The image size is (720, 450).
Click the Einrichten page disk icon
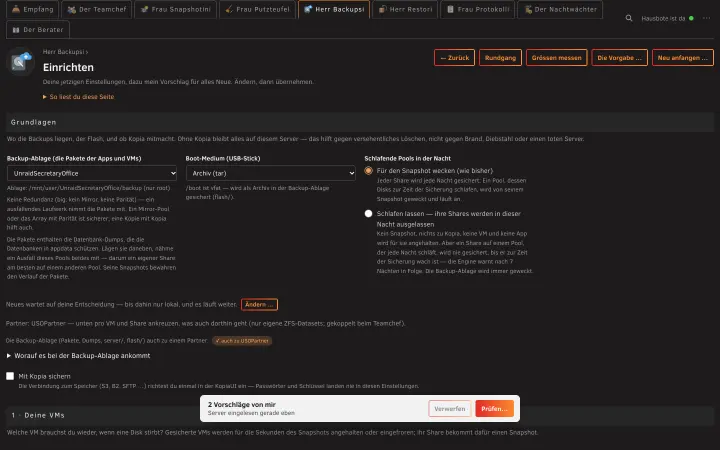21,62
